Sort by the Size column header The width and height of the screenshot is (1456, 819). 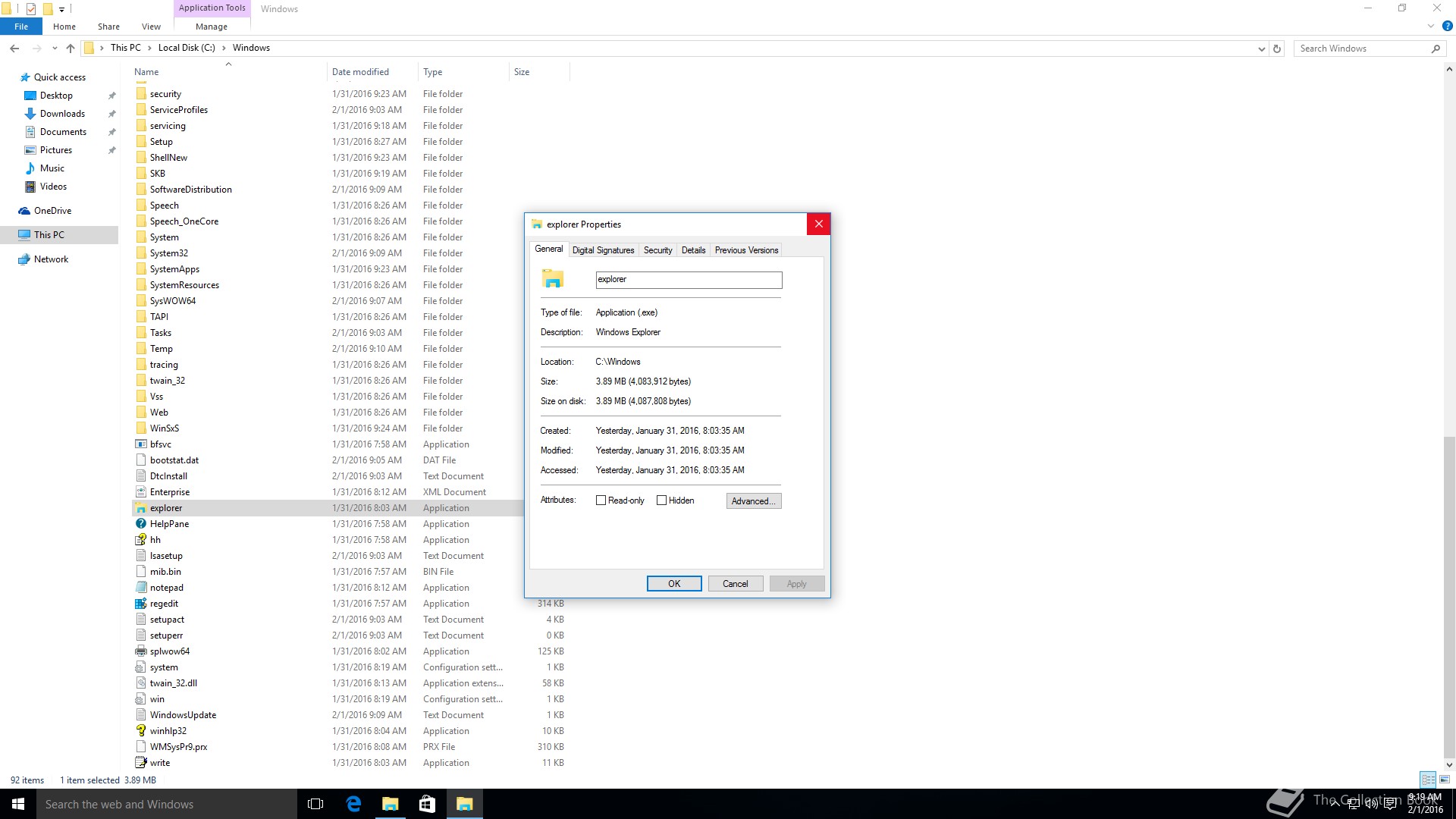(x=538, y=72)
